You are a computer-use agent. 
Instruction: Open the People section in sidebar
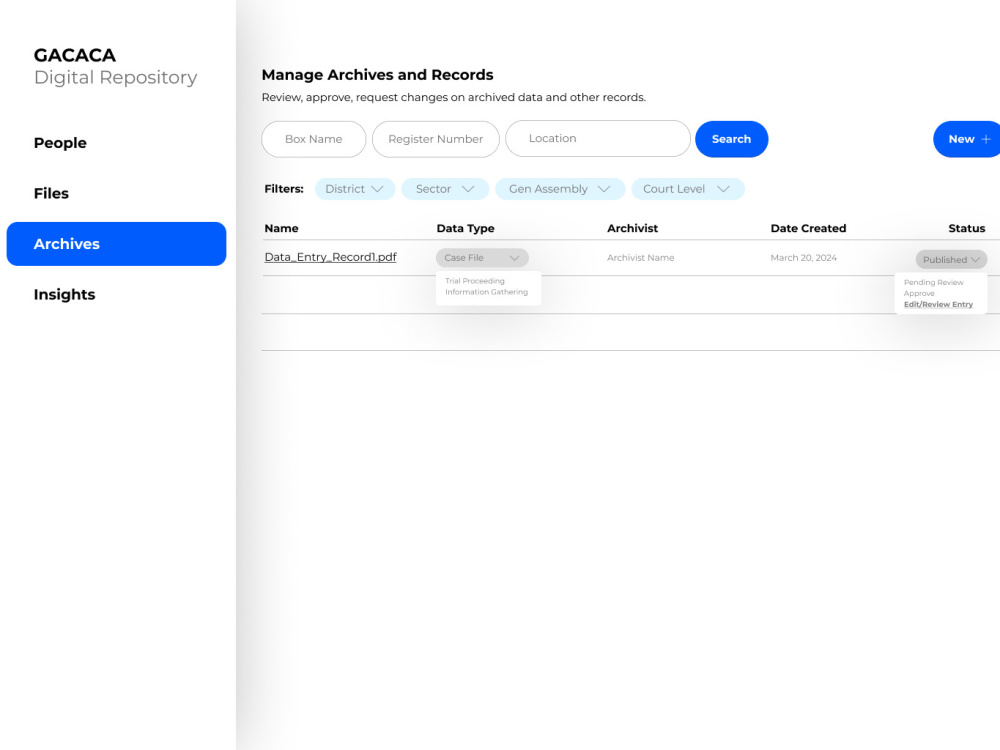pos(60,143)
